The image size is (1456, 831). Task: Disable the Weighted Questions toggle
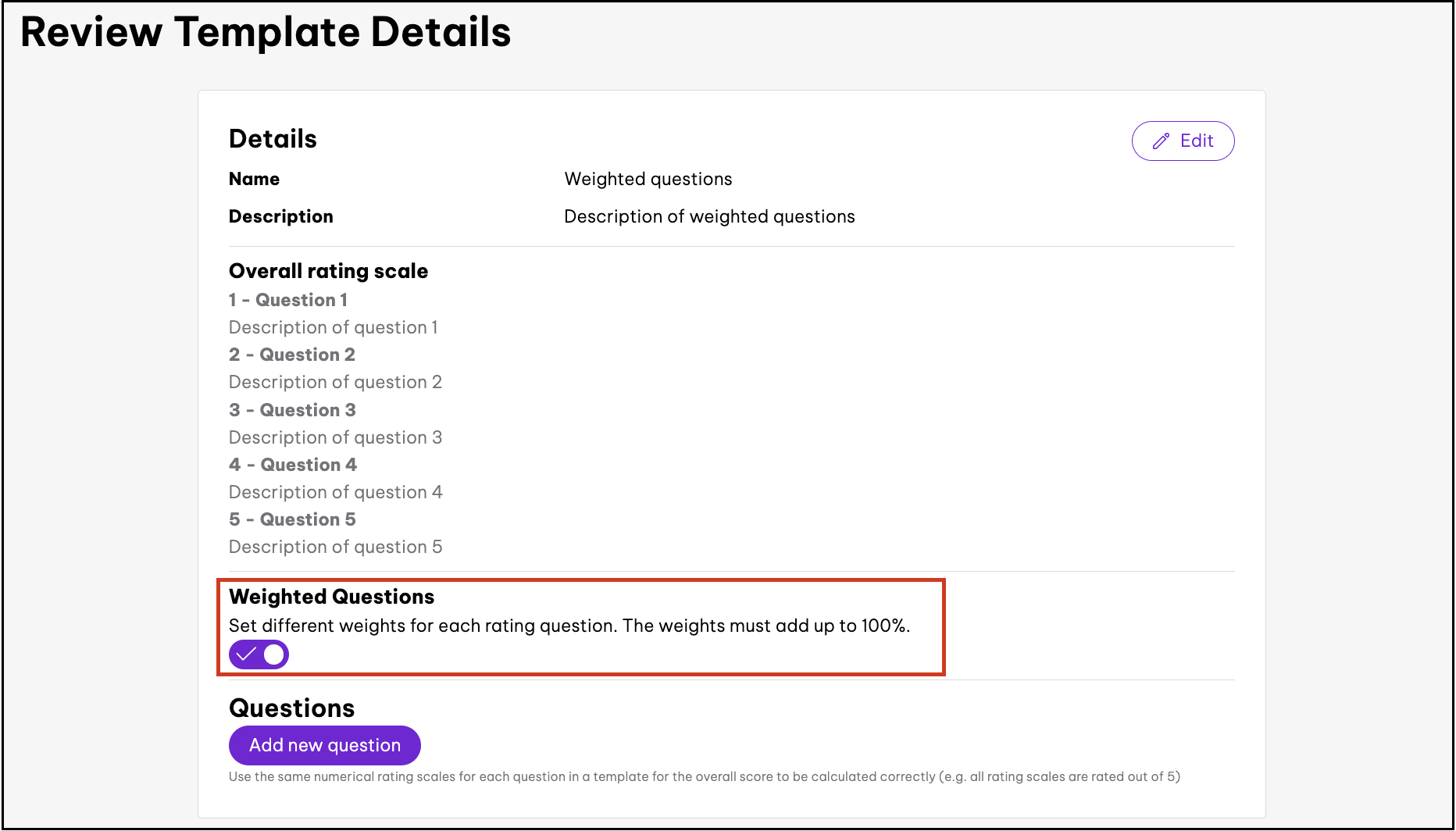[x=259, y=654]
